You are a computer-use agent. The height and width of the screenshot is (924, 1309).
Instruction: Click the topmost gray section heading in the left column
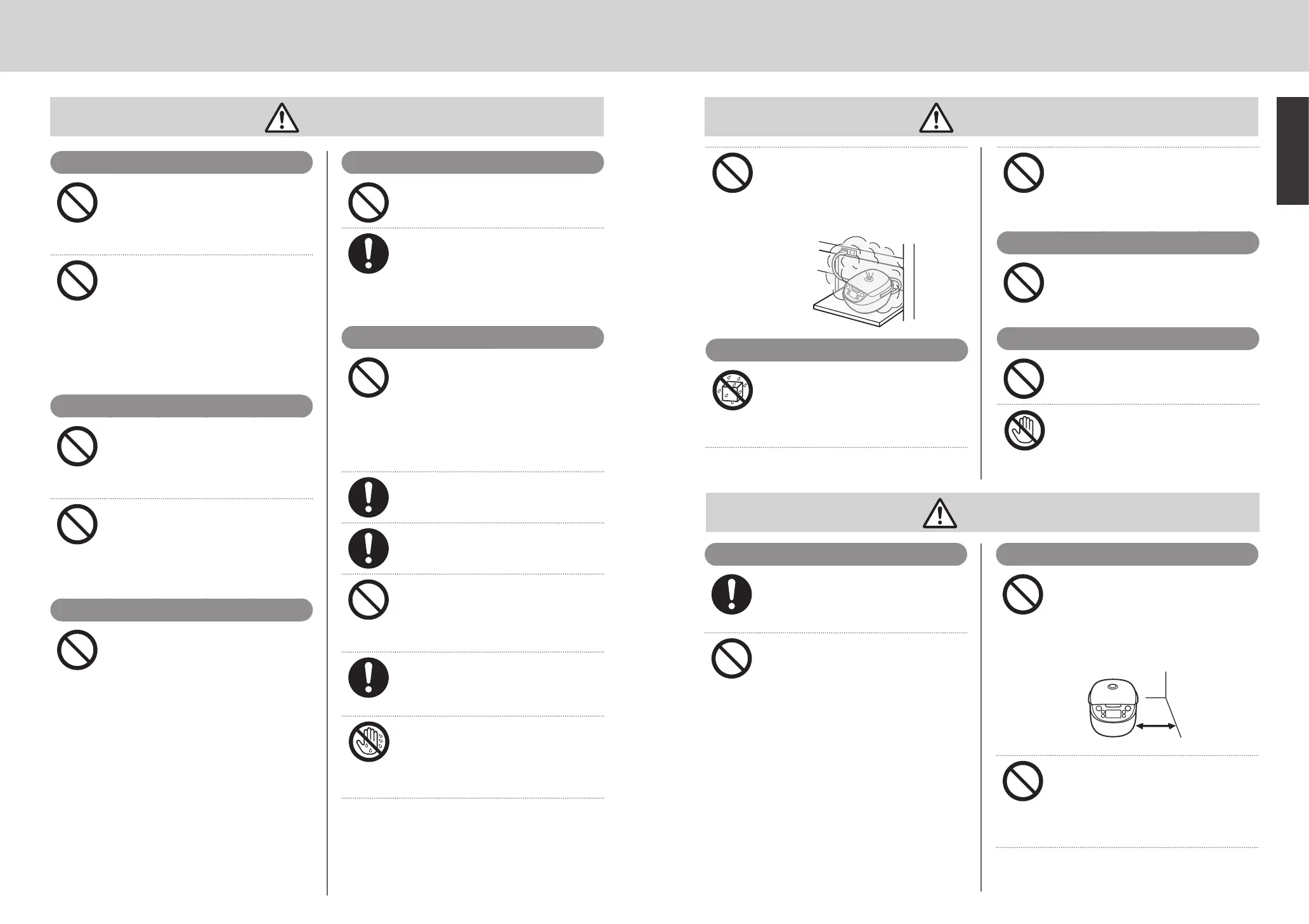point(181,162)
